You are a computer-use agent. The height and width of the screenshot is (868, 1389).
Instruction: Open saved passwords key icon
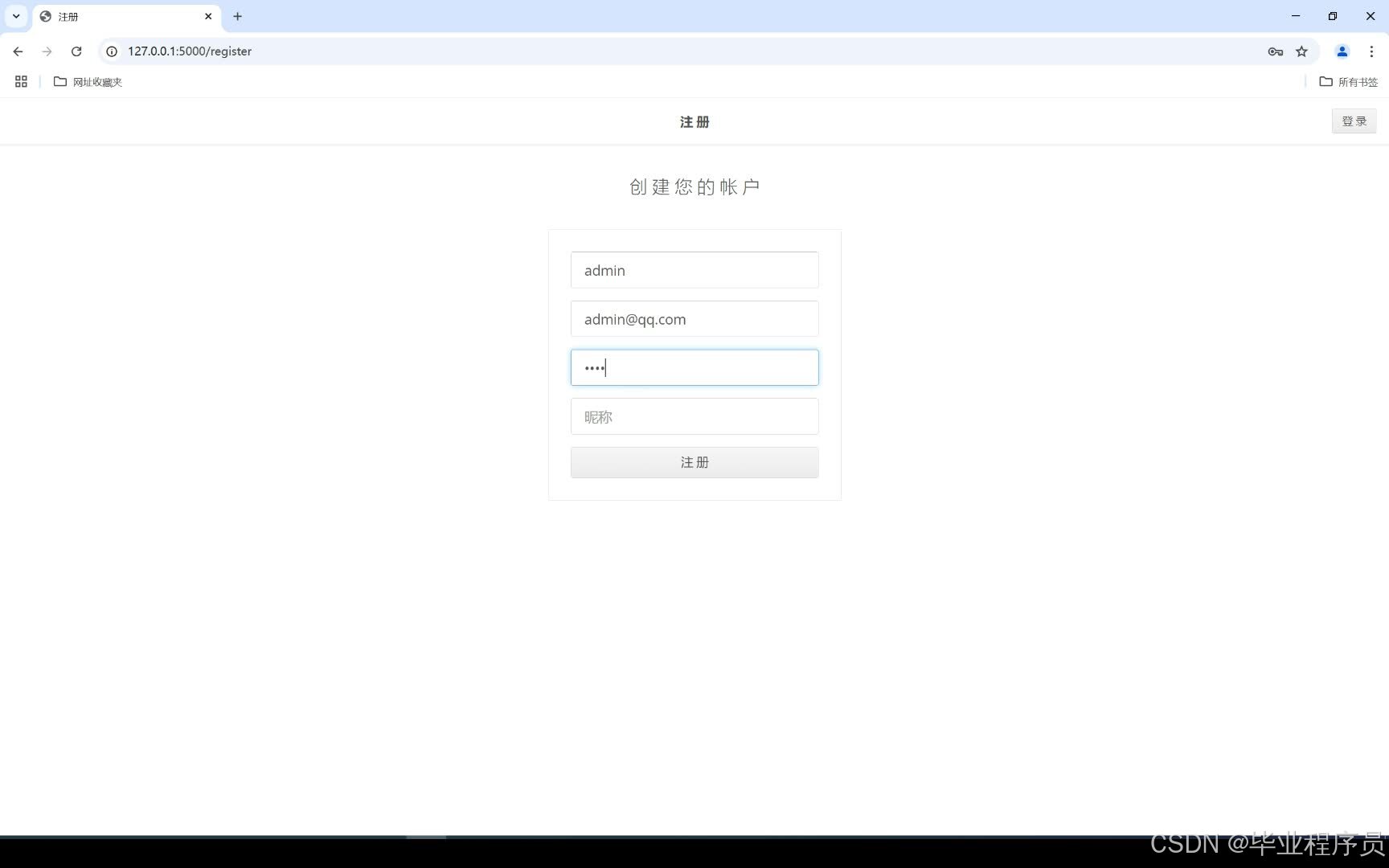coord(1275,51)
